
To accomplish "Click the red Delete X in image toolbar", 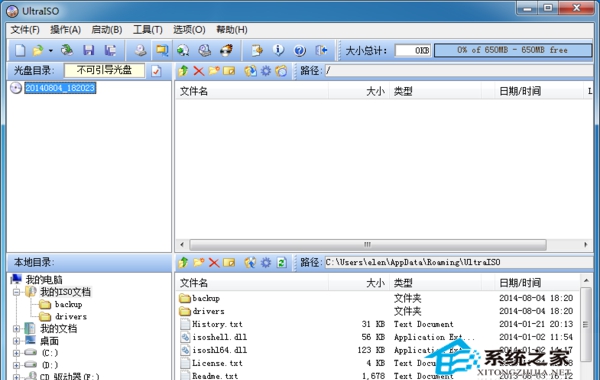I will (x=199, y=71).
